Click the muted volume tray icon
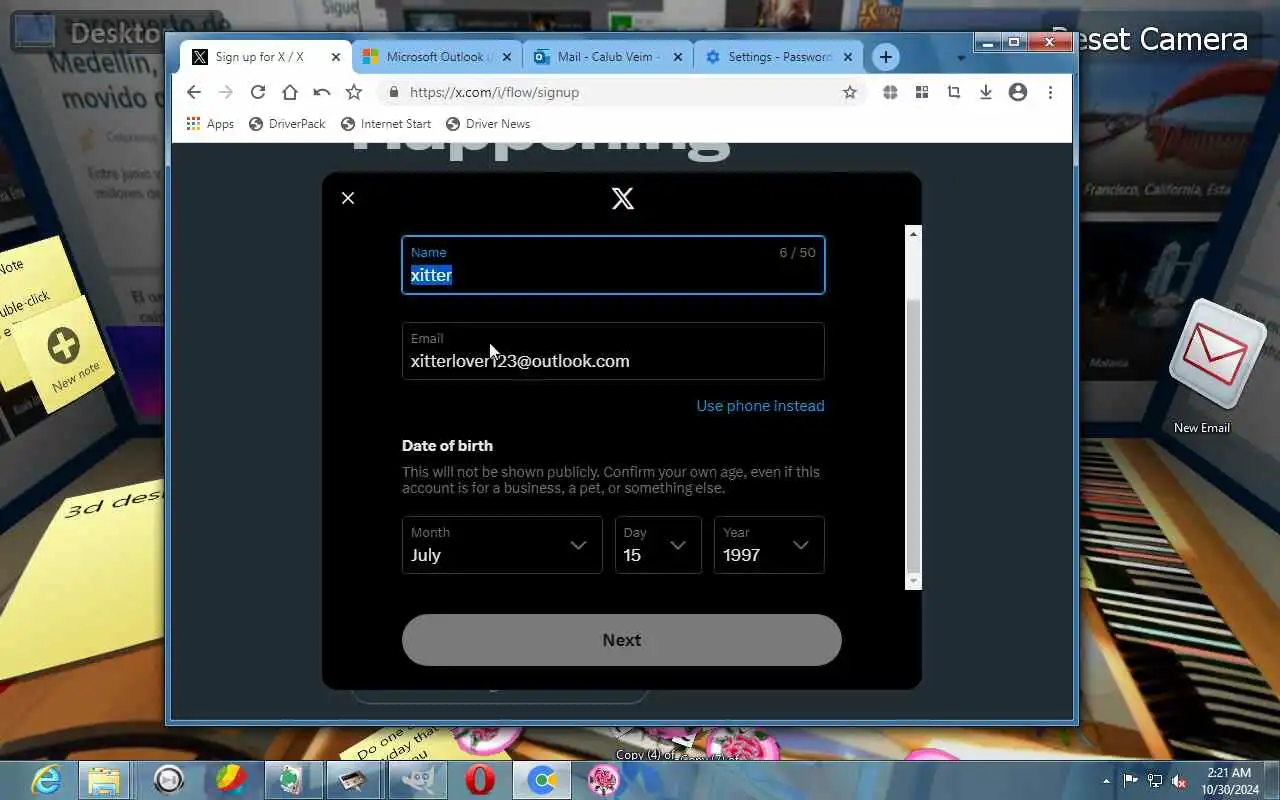1280x800 pixels. pos(1180,780)
